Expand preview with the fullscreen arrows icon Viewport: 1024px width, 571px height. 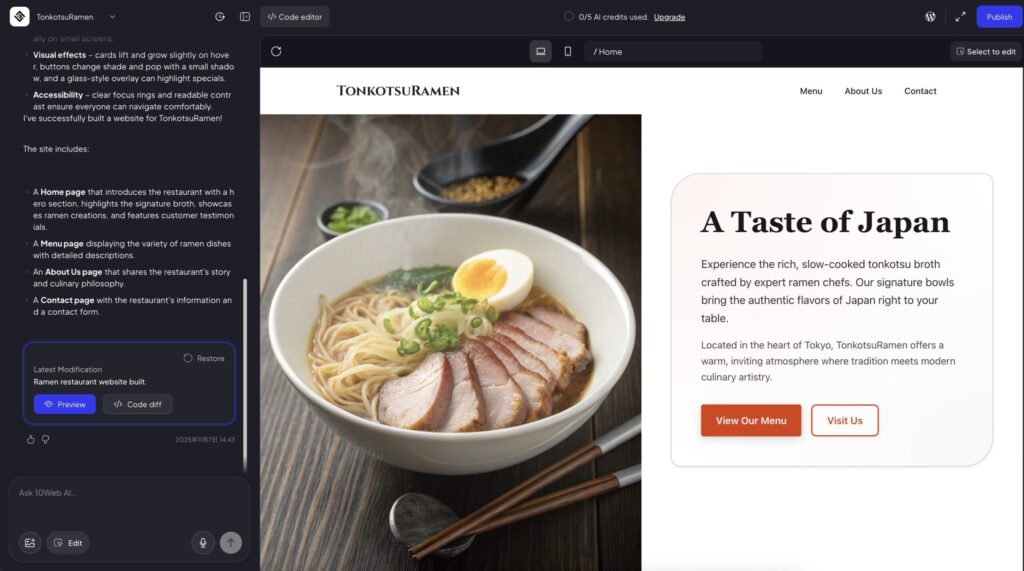(x=960, y=17)
